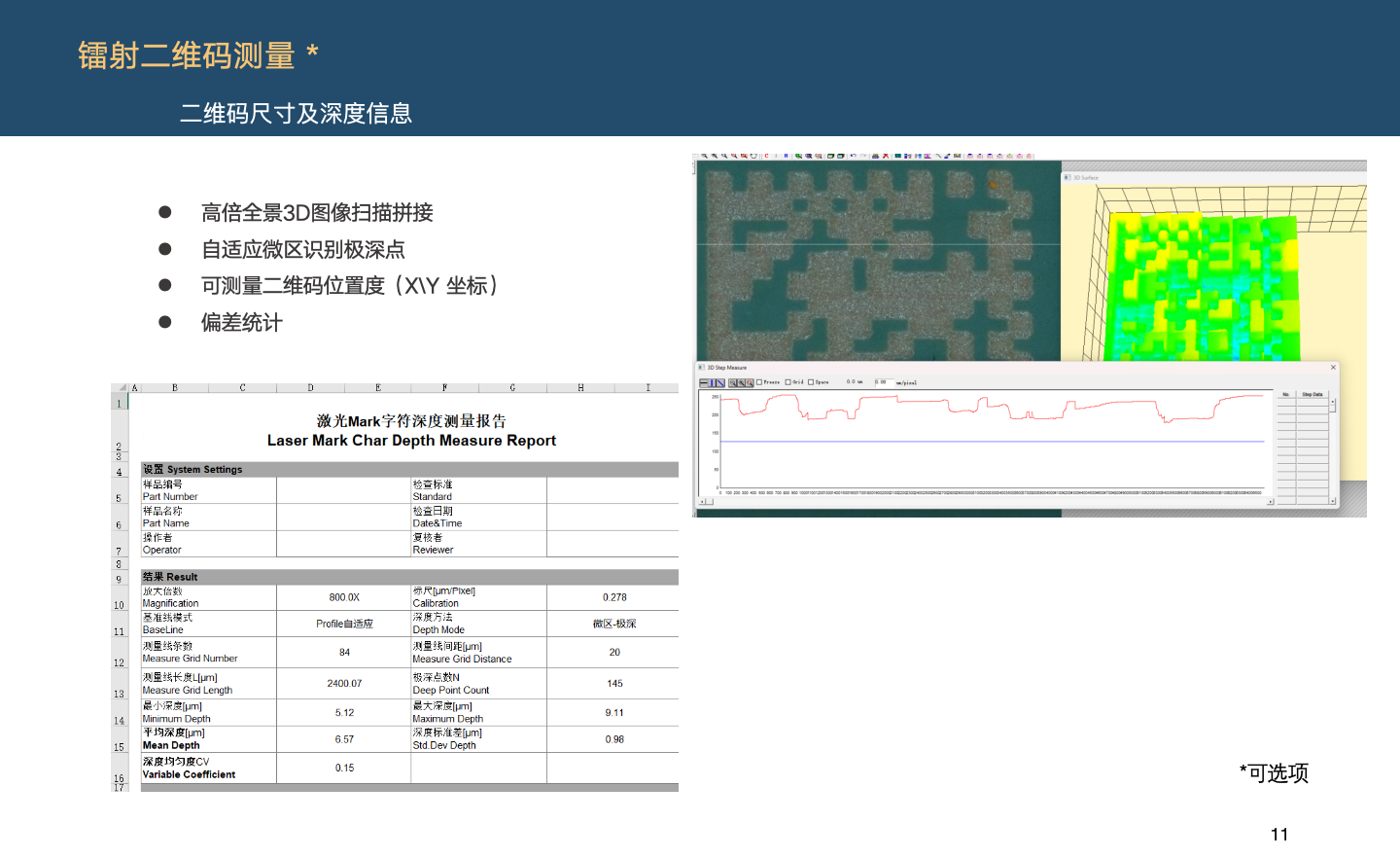Click the um/pixel value input field
1400x858 pixels.
pos(882,382)
